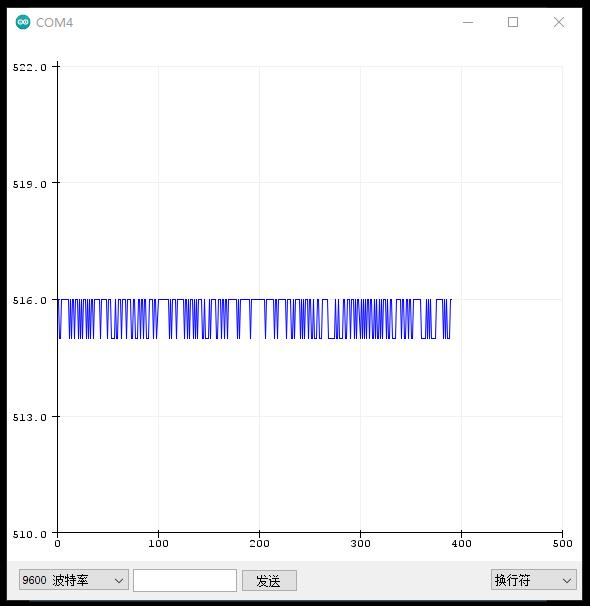Click the 发送 send button

click(x=269, y=580)
